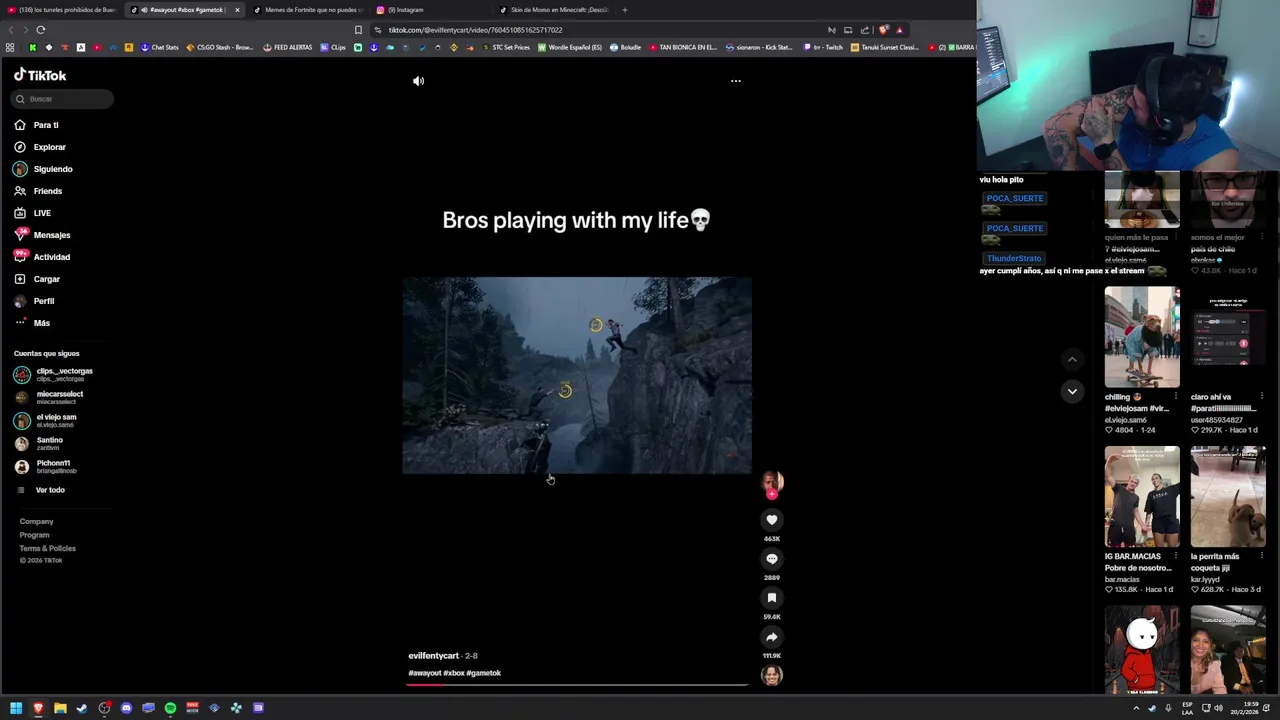Focus the Buscar search field

tap(63, 99)
